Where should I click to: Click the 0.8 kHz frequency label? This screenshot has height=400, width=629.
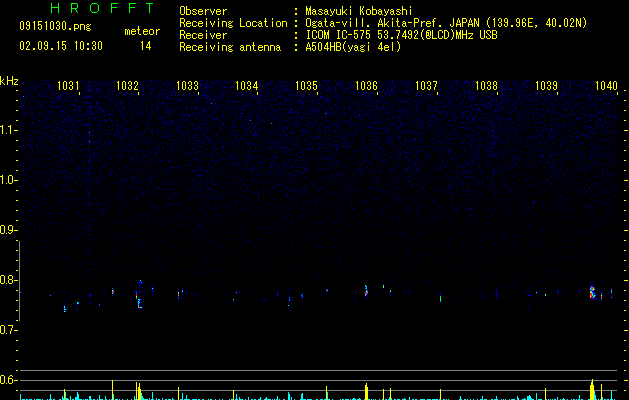(x=9, y=280)
